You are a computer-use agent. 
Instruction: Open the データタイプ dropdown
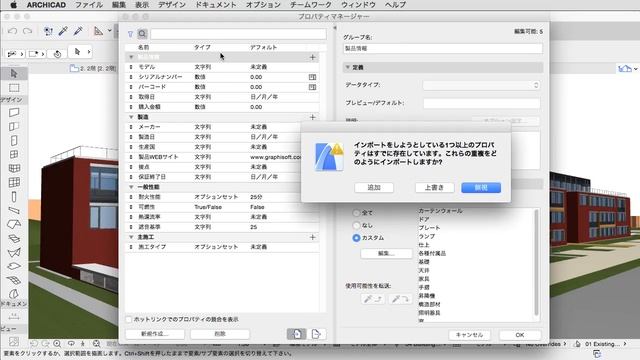point(482,85)
